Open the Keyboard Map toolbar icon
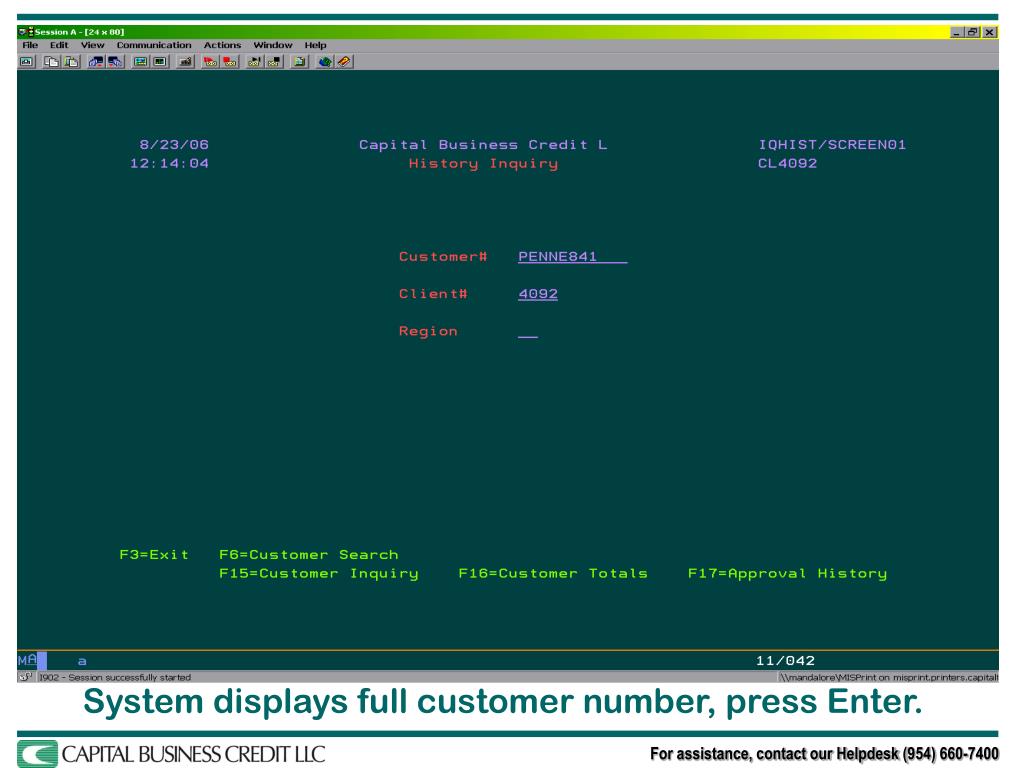This screenshot has height=768, width=1024. (185, 62)
